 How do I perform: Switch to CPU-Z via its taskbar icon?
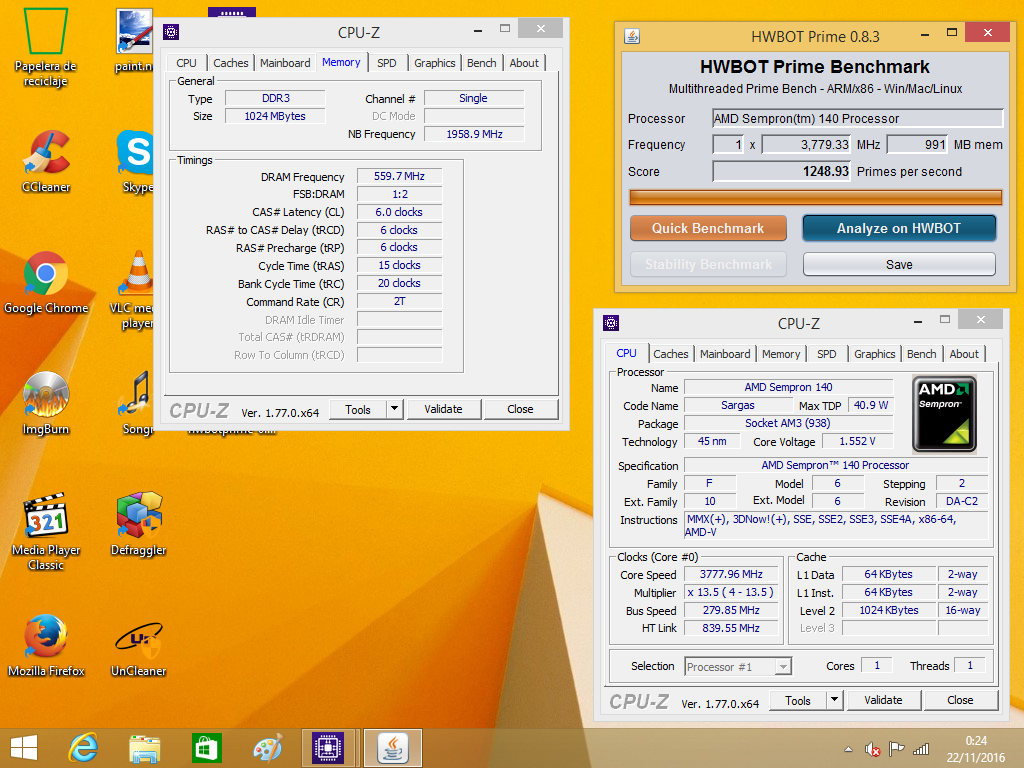point(328,748)
